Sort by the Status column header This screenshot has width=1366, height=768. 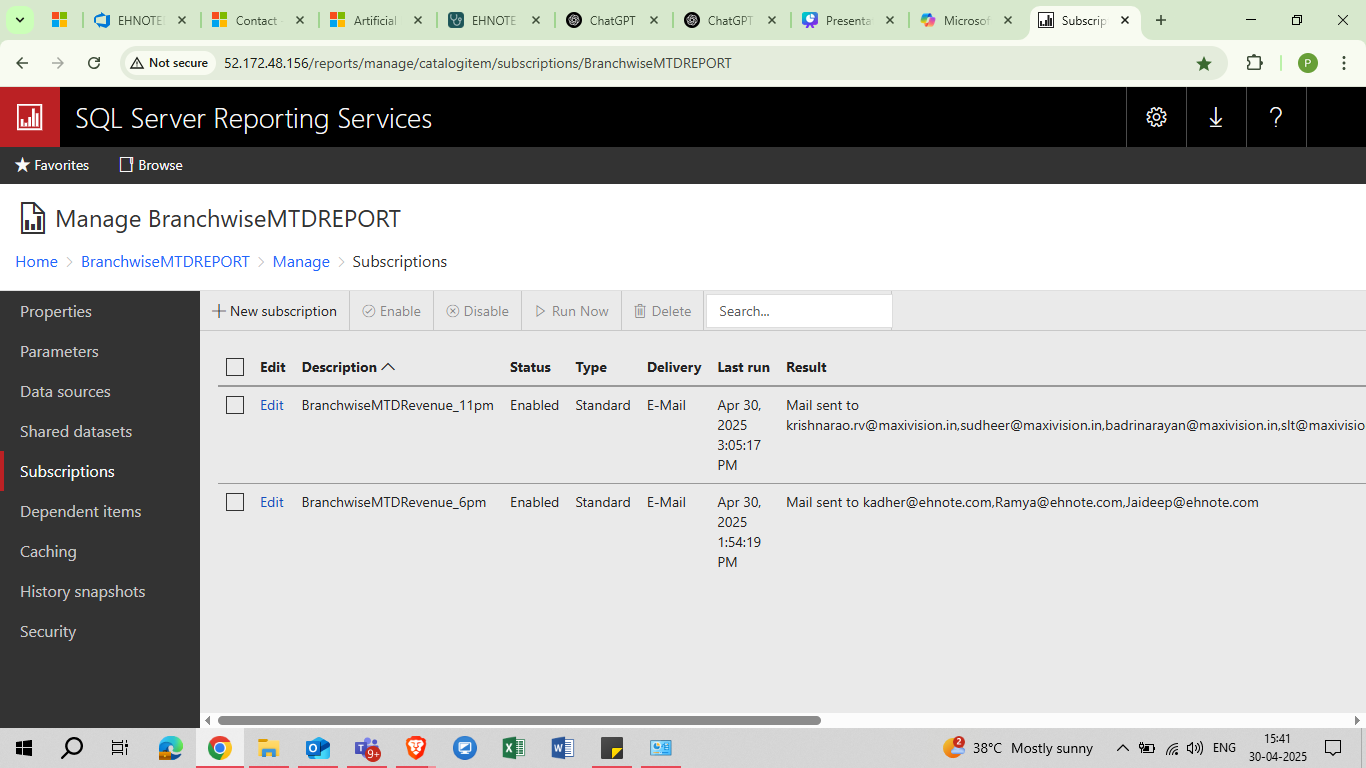530,367
